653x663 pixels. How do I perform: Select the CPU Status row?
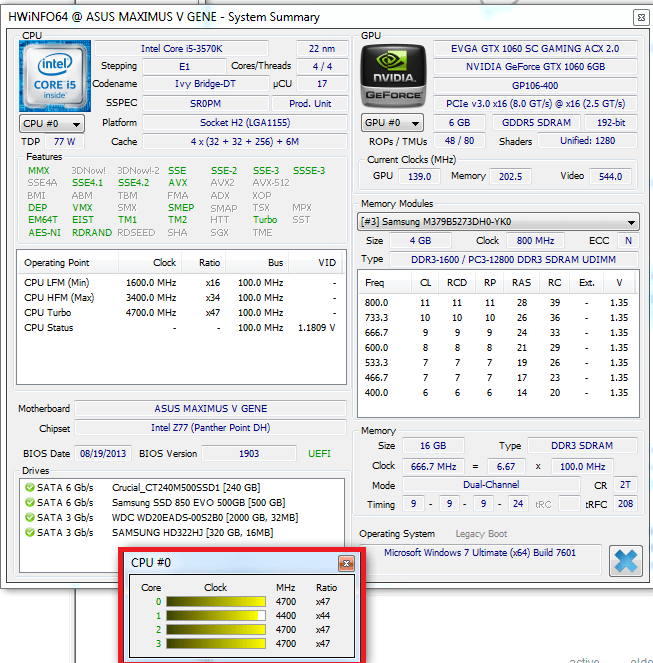point(181,328)
